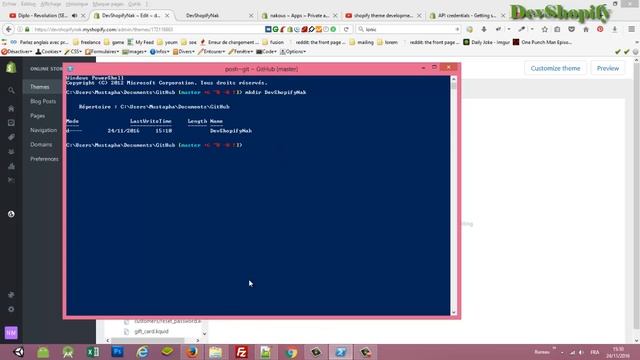The width and height of the screenshot is (640, 360).
Task: Open Chrome from the taskbar
Action: pyautogui.click(x=291, y=352)
